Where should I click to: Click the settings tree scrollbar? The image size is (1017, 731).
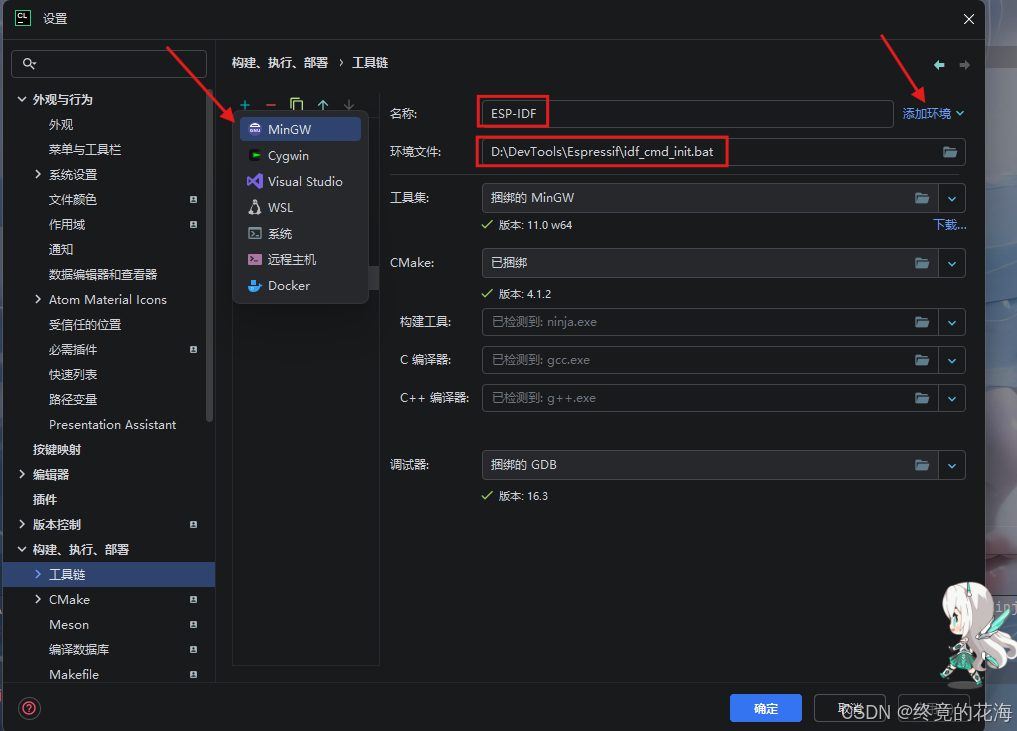pos(209,257)
